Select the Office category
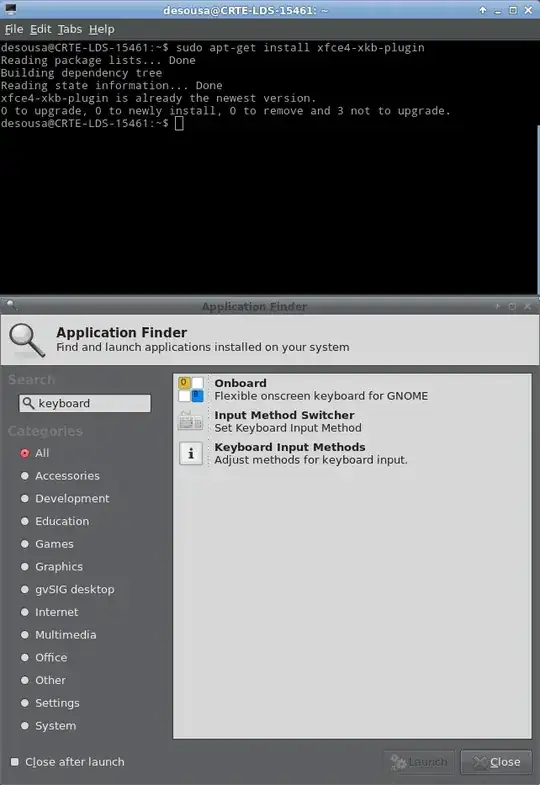540x785 pixels. coord(44,657)
